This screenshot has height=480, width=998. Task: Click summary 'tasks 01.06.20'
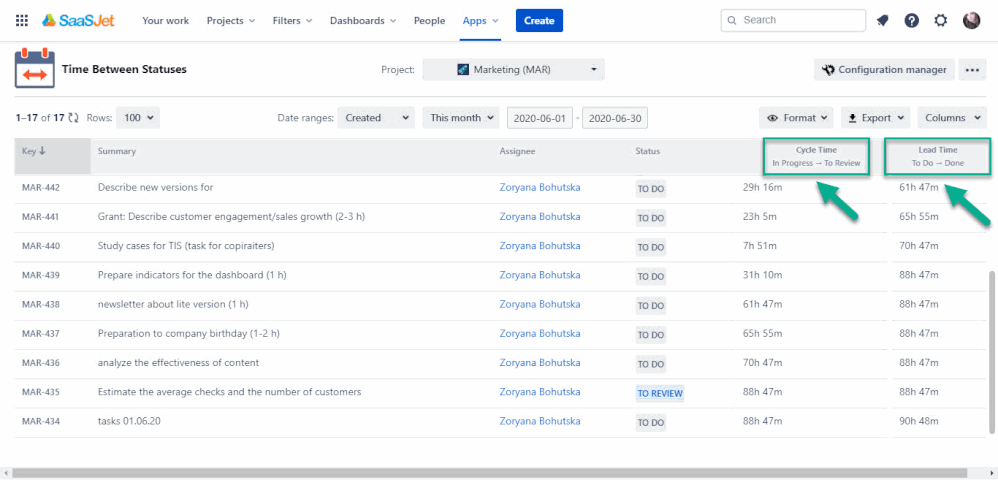click(x=129, y=421)
